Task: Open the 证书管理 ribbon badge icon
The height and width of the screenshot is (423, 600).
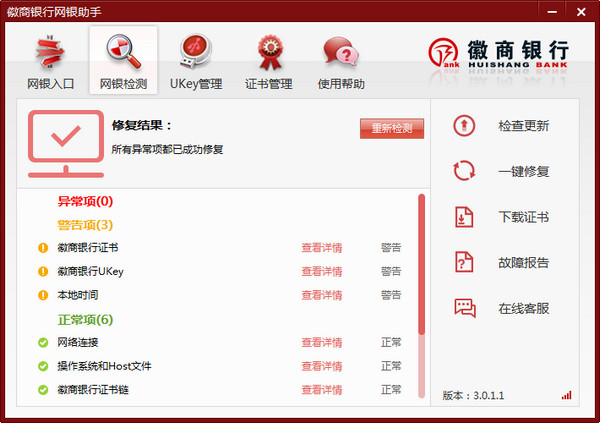Action: point(270,52)
